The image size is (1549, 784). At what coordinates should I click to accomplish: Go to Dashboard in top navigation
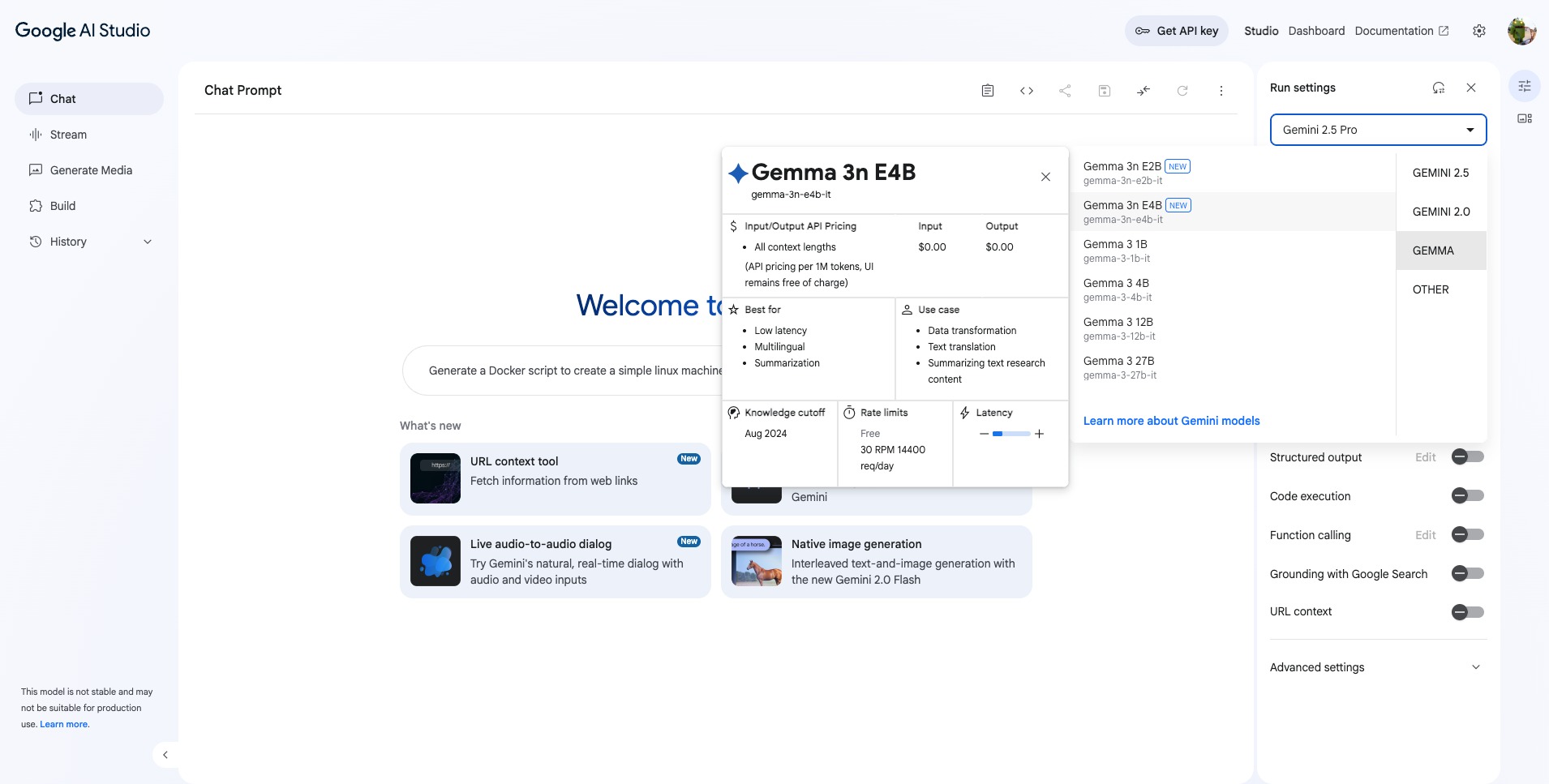click(1316, 31)
